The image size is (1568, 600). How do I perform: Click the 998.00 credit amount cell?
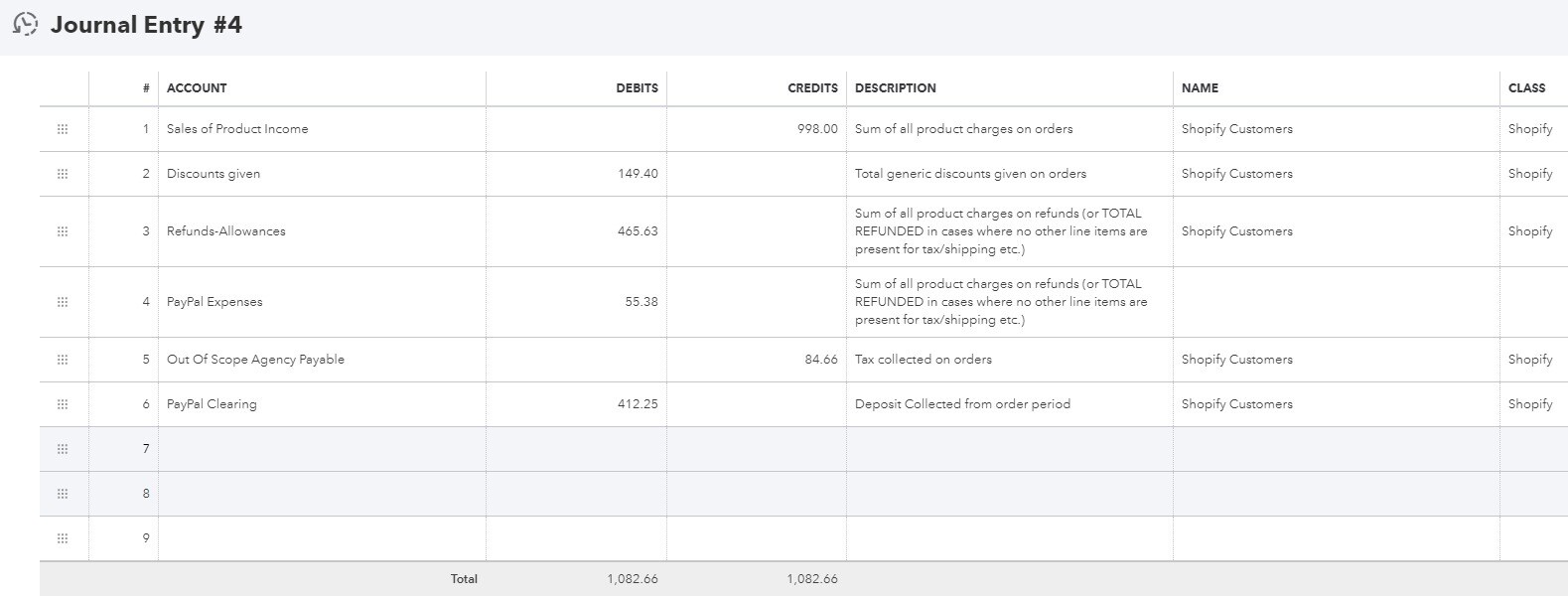(756, 129)
